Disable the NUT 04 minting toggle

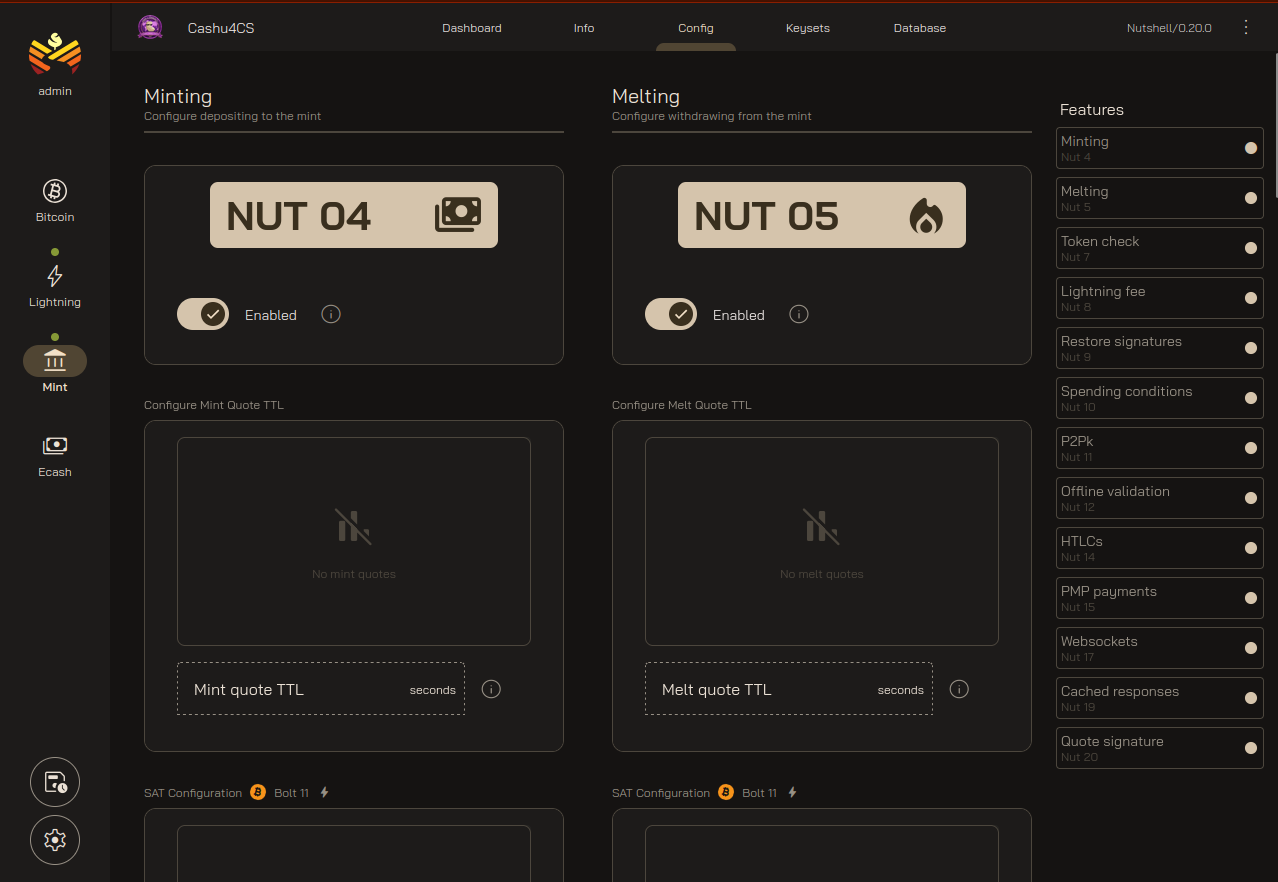pyautogui.click(x=203, y=314)
